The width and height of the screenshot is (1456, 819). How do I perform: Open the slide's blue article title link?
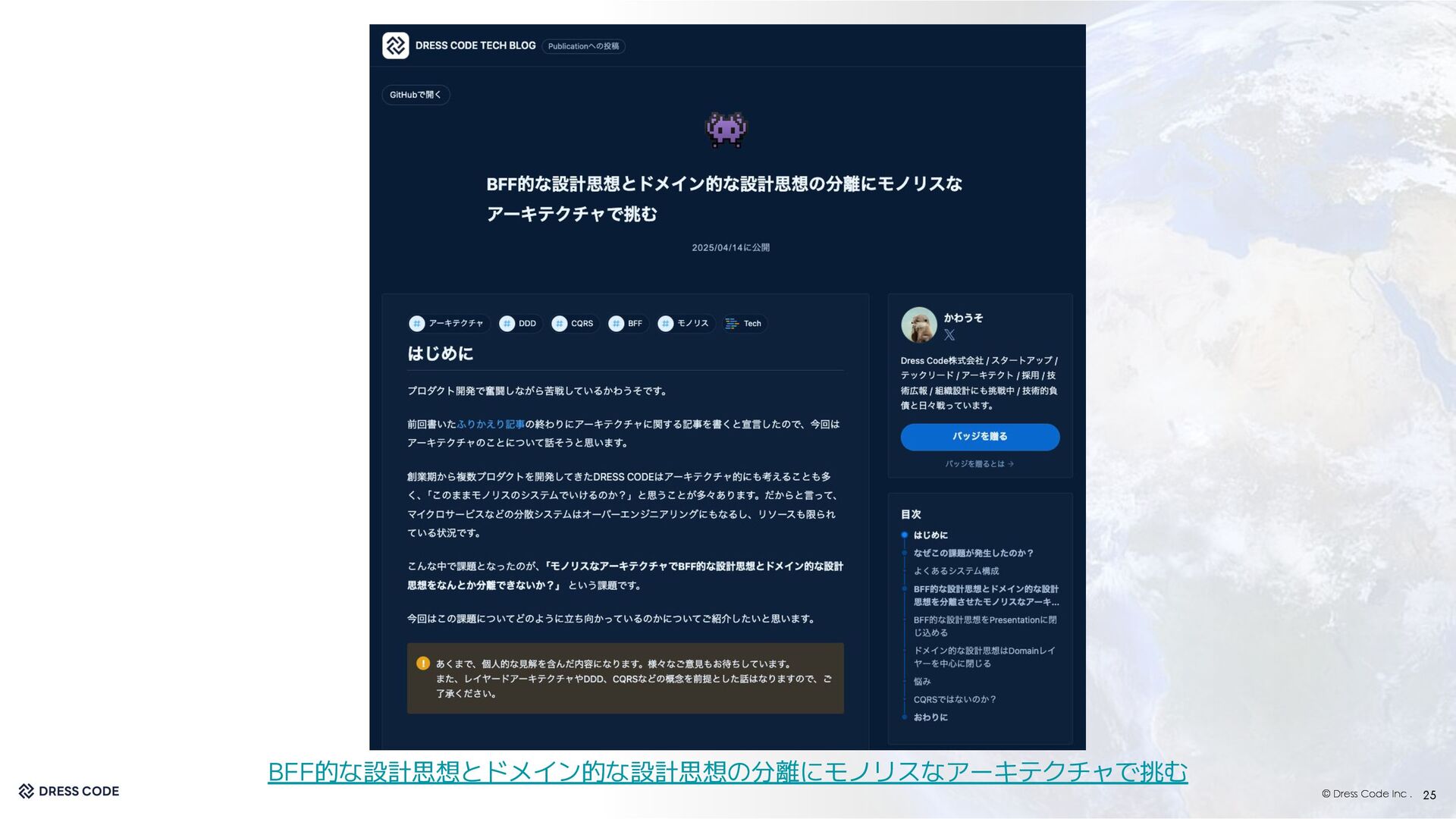pos(727,773)
